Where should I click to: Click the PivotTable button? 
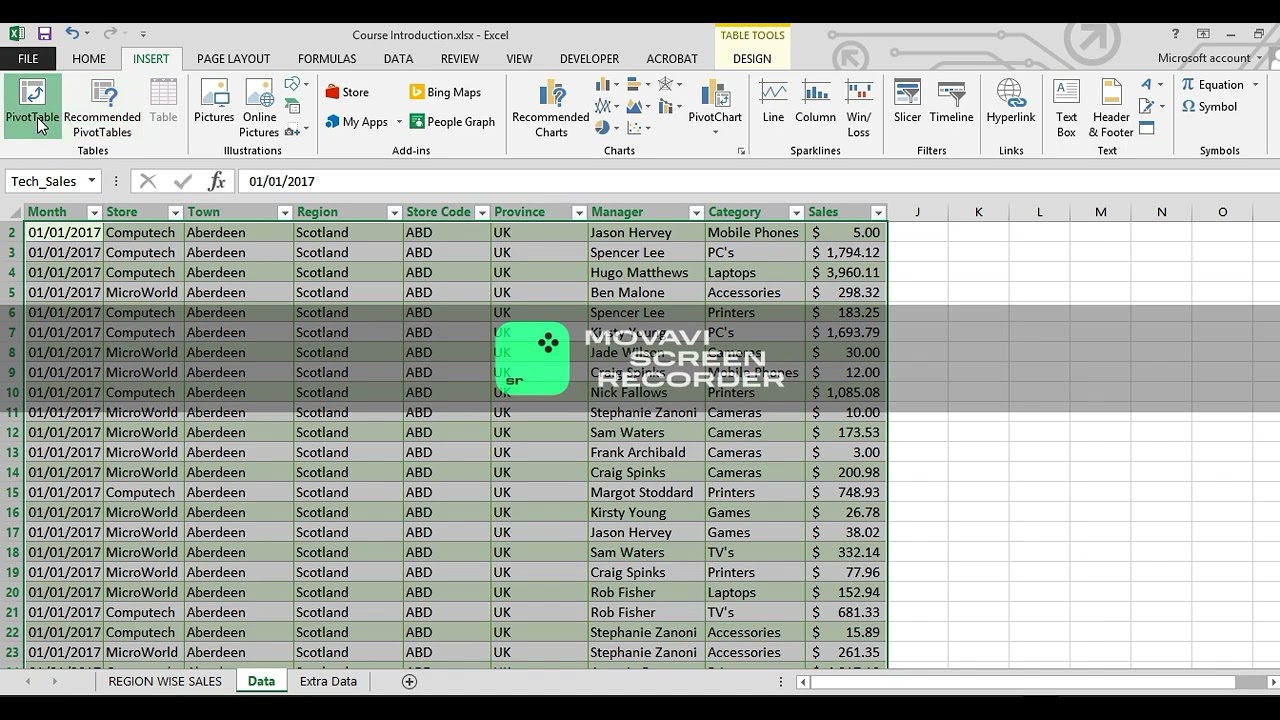coord(32,107)
